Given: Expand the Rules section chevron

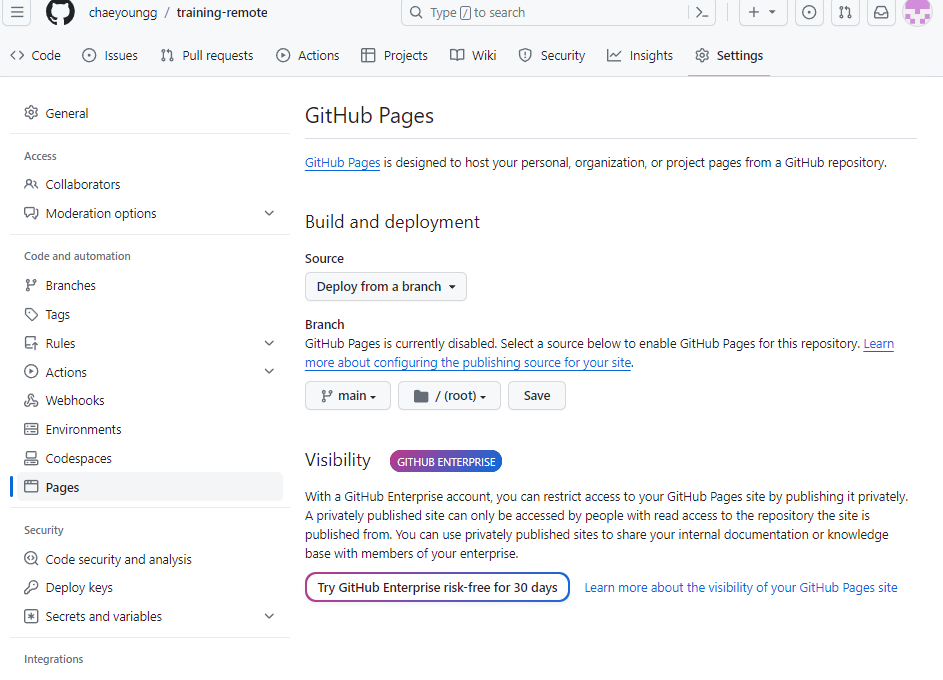Looking at the screenshot, I should tap(269, 343).
